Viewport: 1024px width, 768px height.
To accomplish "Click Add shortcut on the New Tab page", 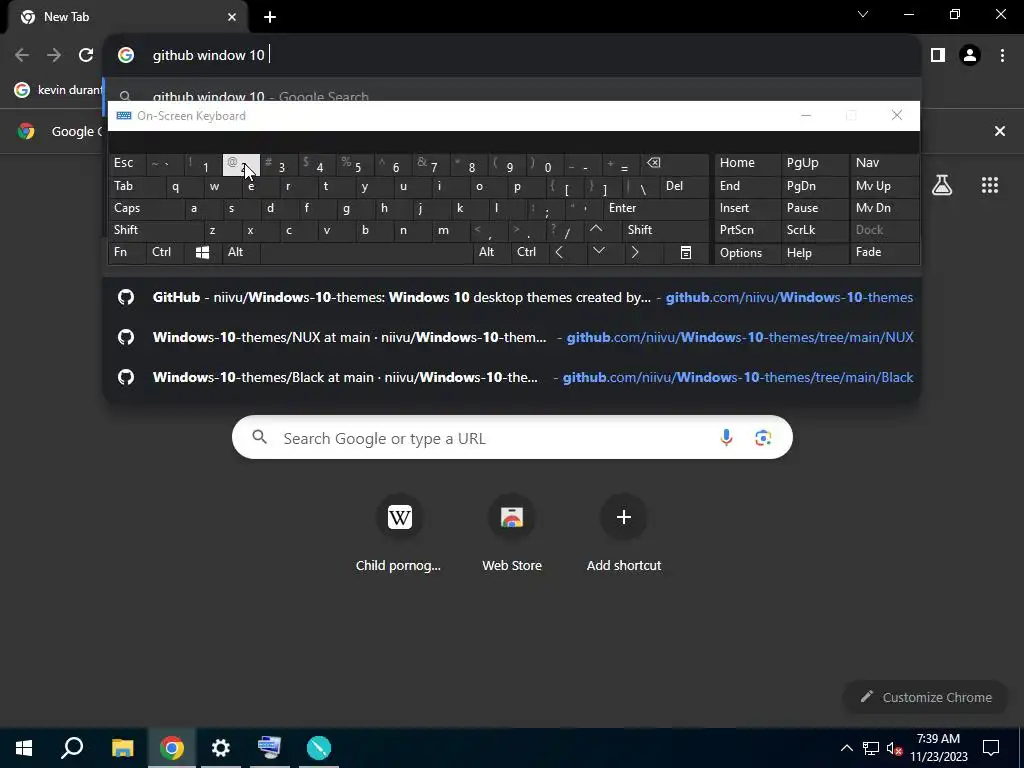I will tap(624, 534).
